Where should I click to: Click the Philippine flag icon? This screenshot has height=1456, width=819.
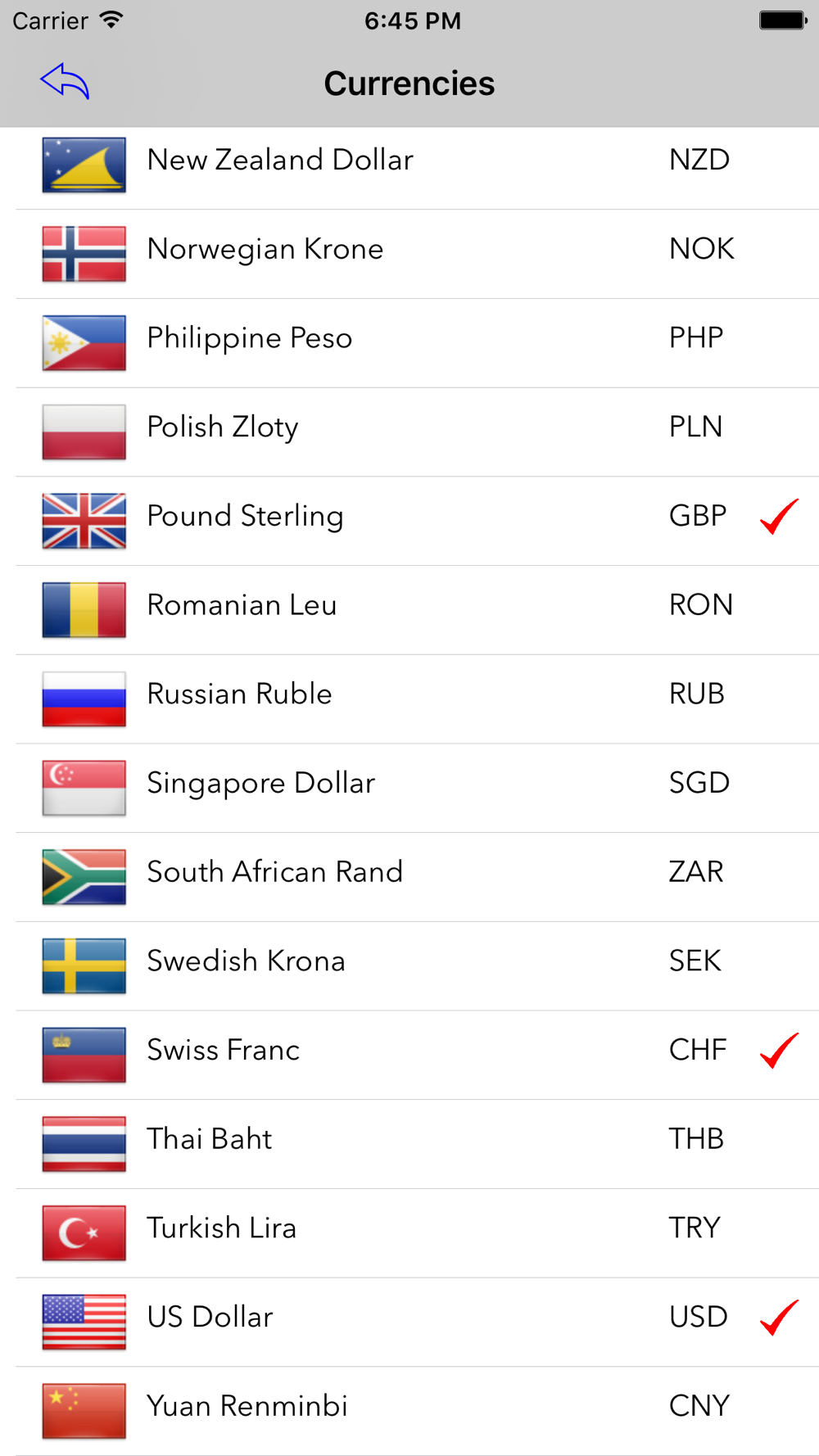(84, 343)
